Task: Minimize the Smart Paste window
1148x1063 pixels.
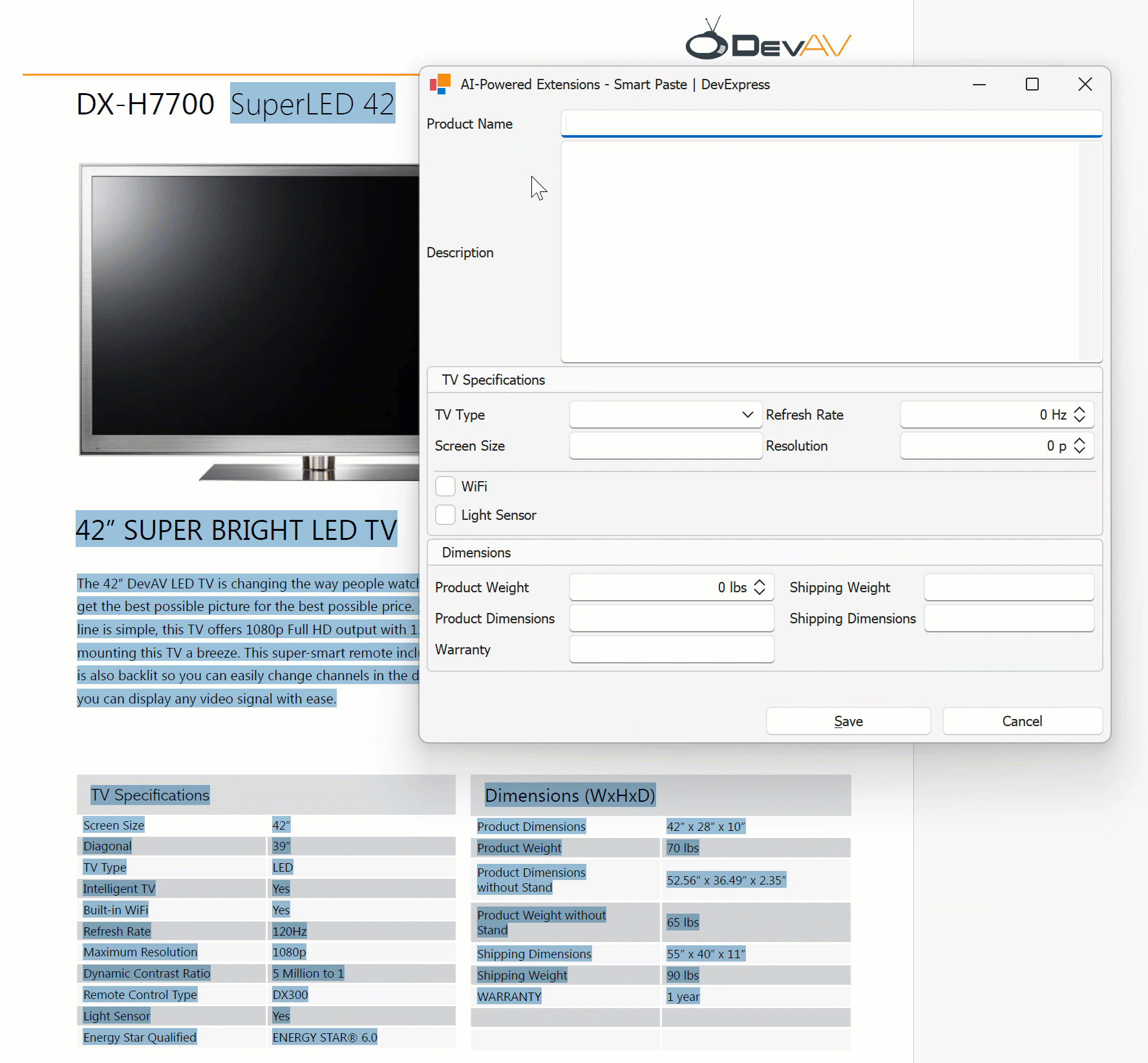Action: click(x=979, y=84)
